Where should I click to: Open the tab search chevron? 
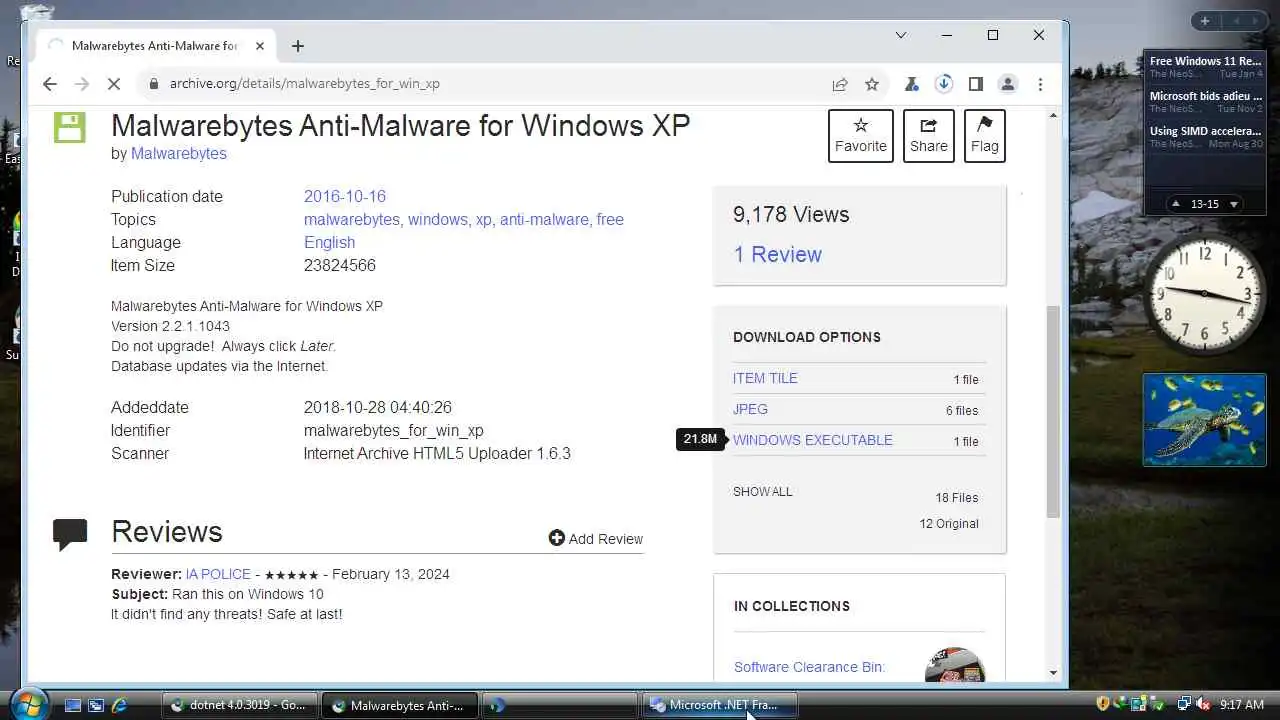(900, 35)
